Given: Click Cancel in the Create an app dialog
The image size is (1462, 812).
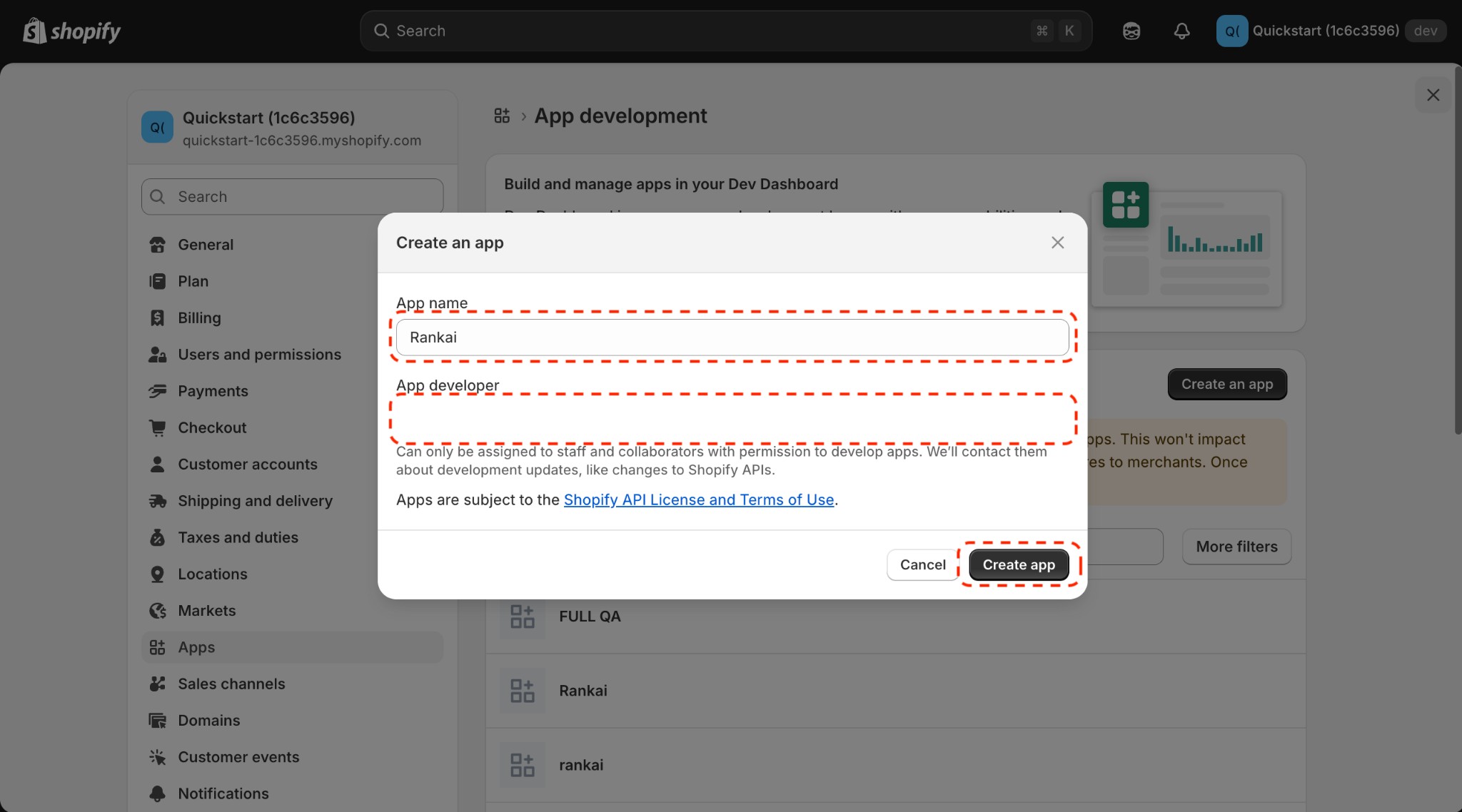Looking at the screenshot, I should point(922,564).
